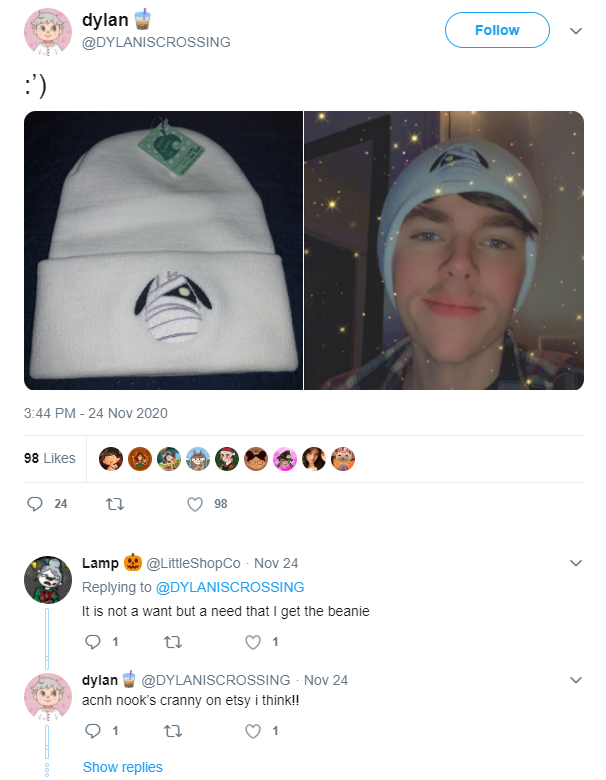Viewport: 606px width, 780px height.
Task: Open the selfie photo wearing the beanie
Action: (x=444, y=250)
